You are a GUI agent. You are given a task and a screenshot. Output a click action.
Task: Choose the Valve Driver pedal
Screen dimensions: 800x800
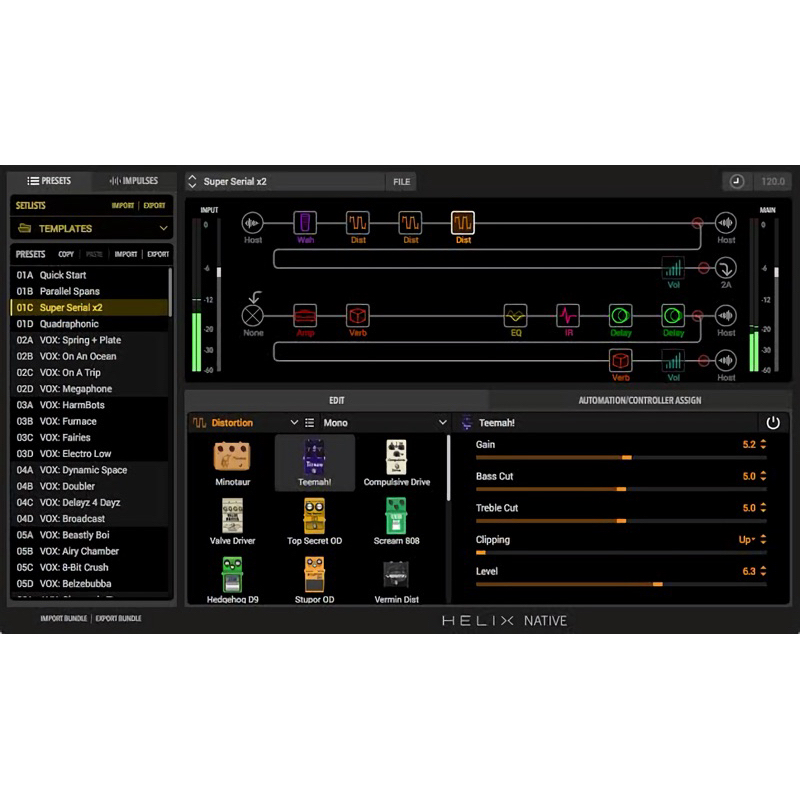pos(232,521)
